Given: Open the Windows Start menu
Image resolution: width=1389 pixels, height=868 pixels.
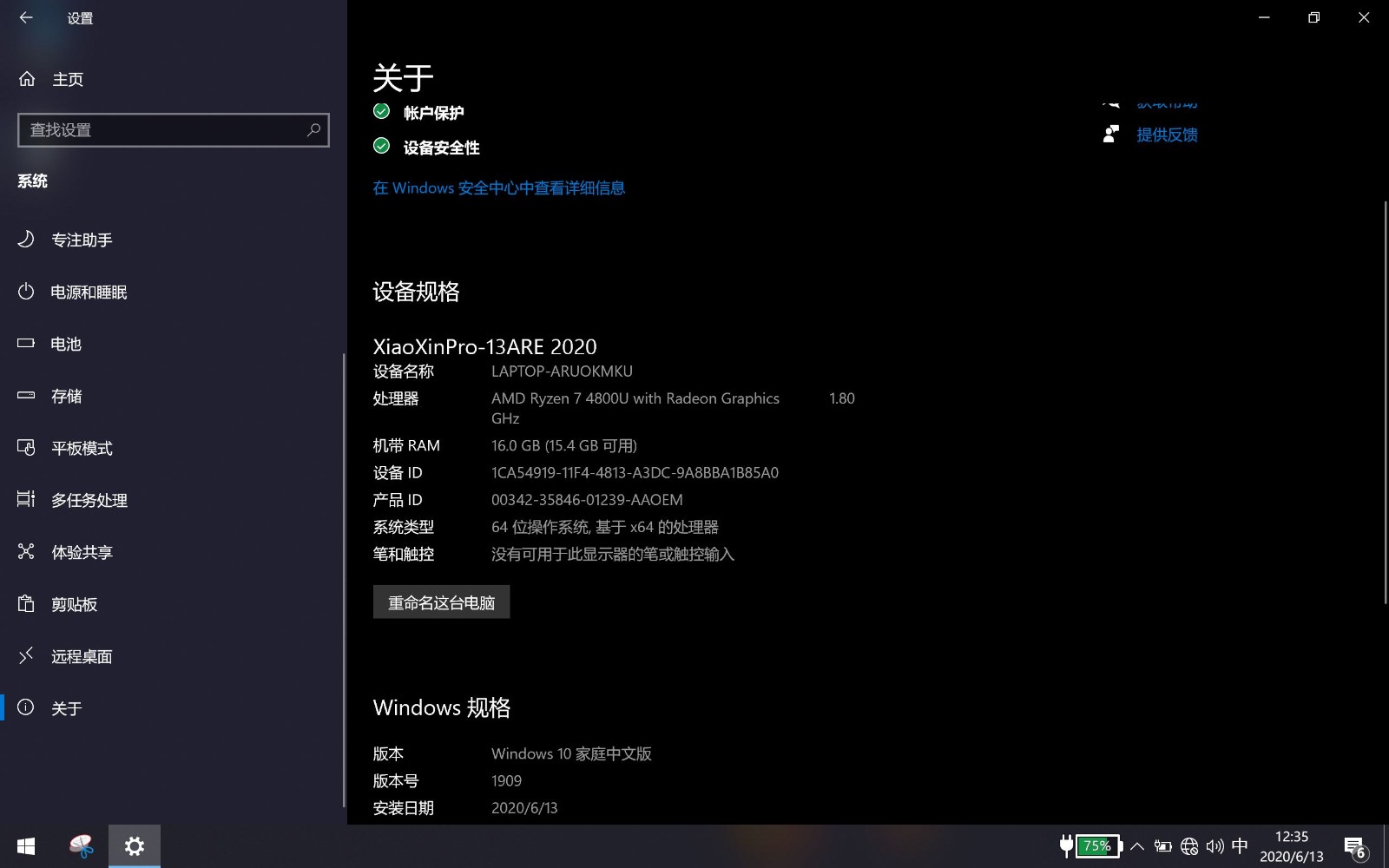Looking at the screenshot, I should click(x=26, y=846).
